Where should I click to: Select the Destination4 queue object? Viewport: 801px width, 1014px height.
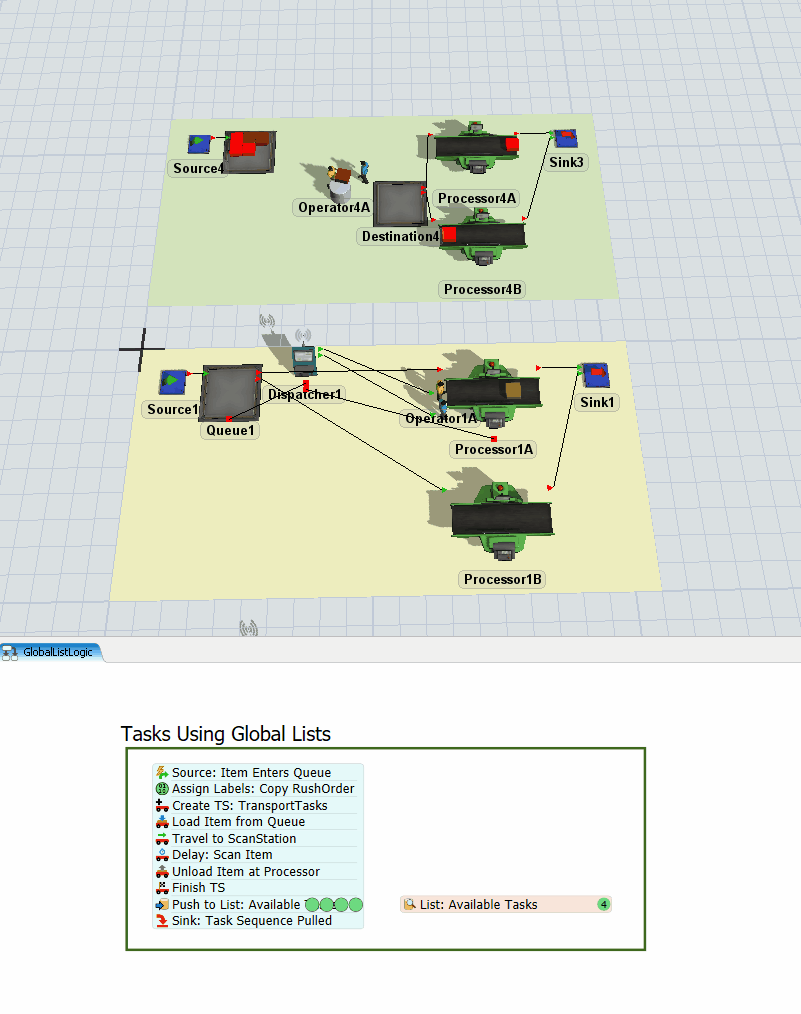point(400,204)
